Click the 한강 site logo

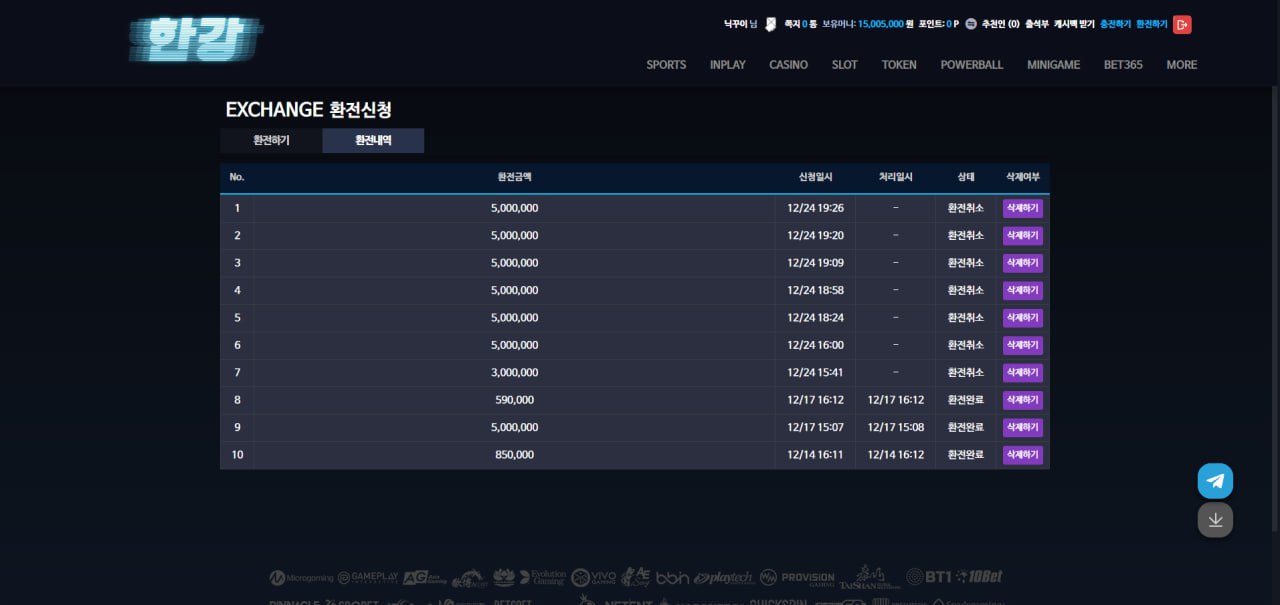pyautogui.click(x=196, y=40)
